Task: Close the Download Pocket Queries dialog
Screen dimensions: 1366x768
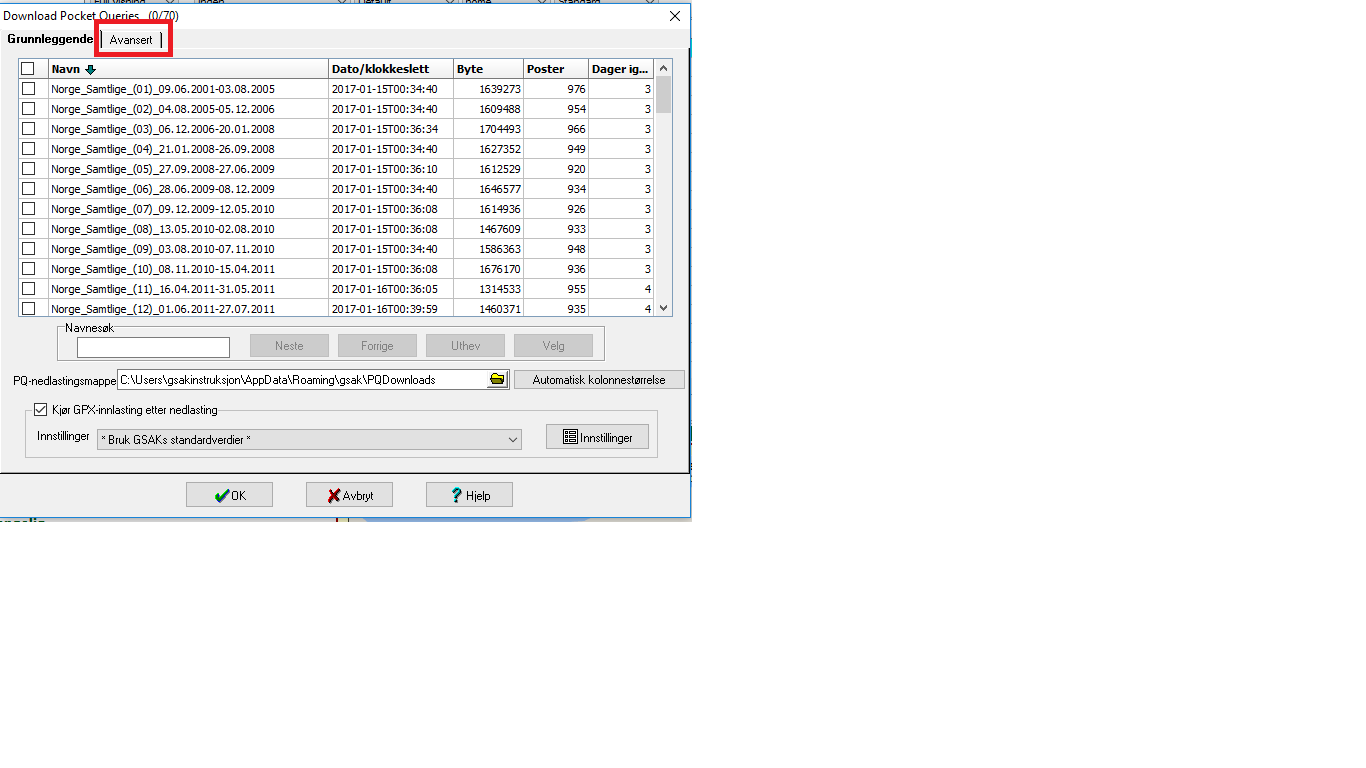Action: tap(675, 16)
